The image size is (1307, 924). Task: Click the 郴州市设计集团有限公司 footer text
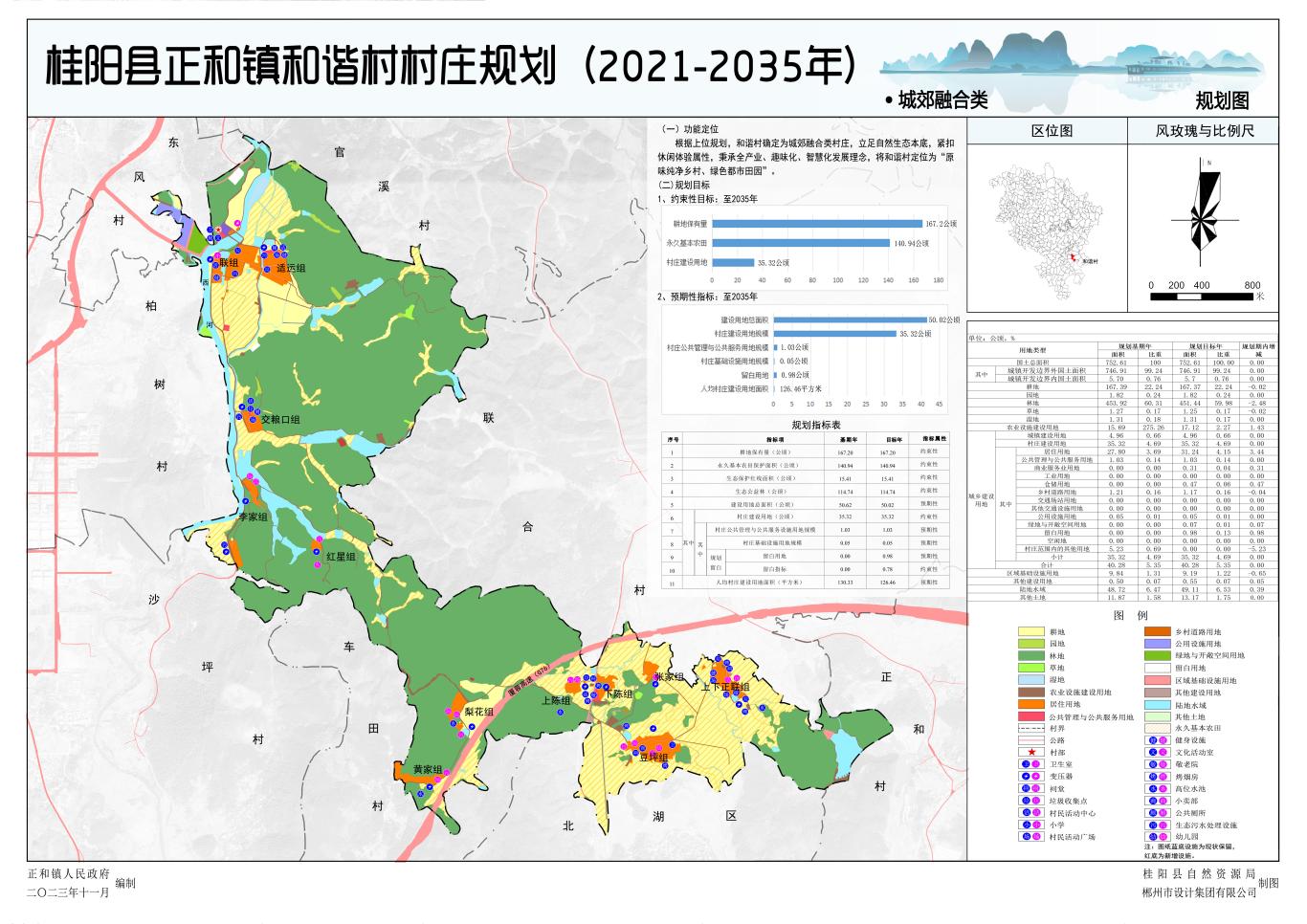click(x=1199, y=892)
